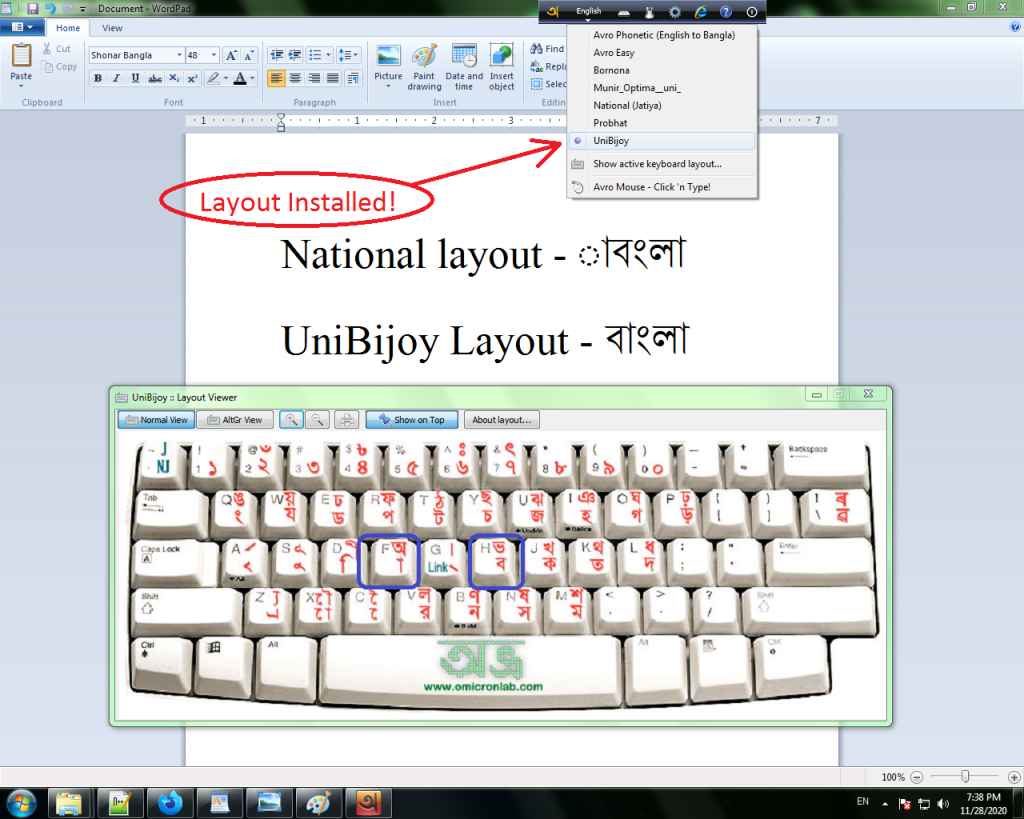Select Avro Phonetic (English to Bangla) layout
The width and height of the screenshot is (1024, 819).
(x=664, y=35)
